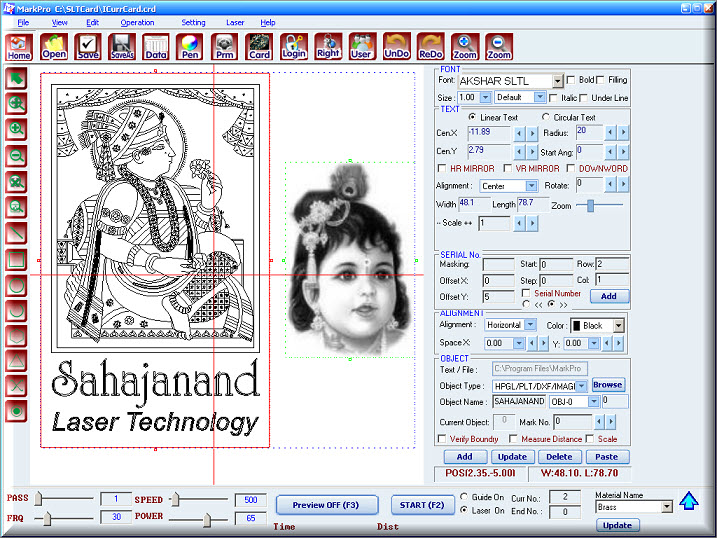Click the Home toolbar icon
This screenshot has width=717, height=538.
pos(19,47)
